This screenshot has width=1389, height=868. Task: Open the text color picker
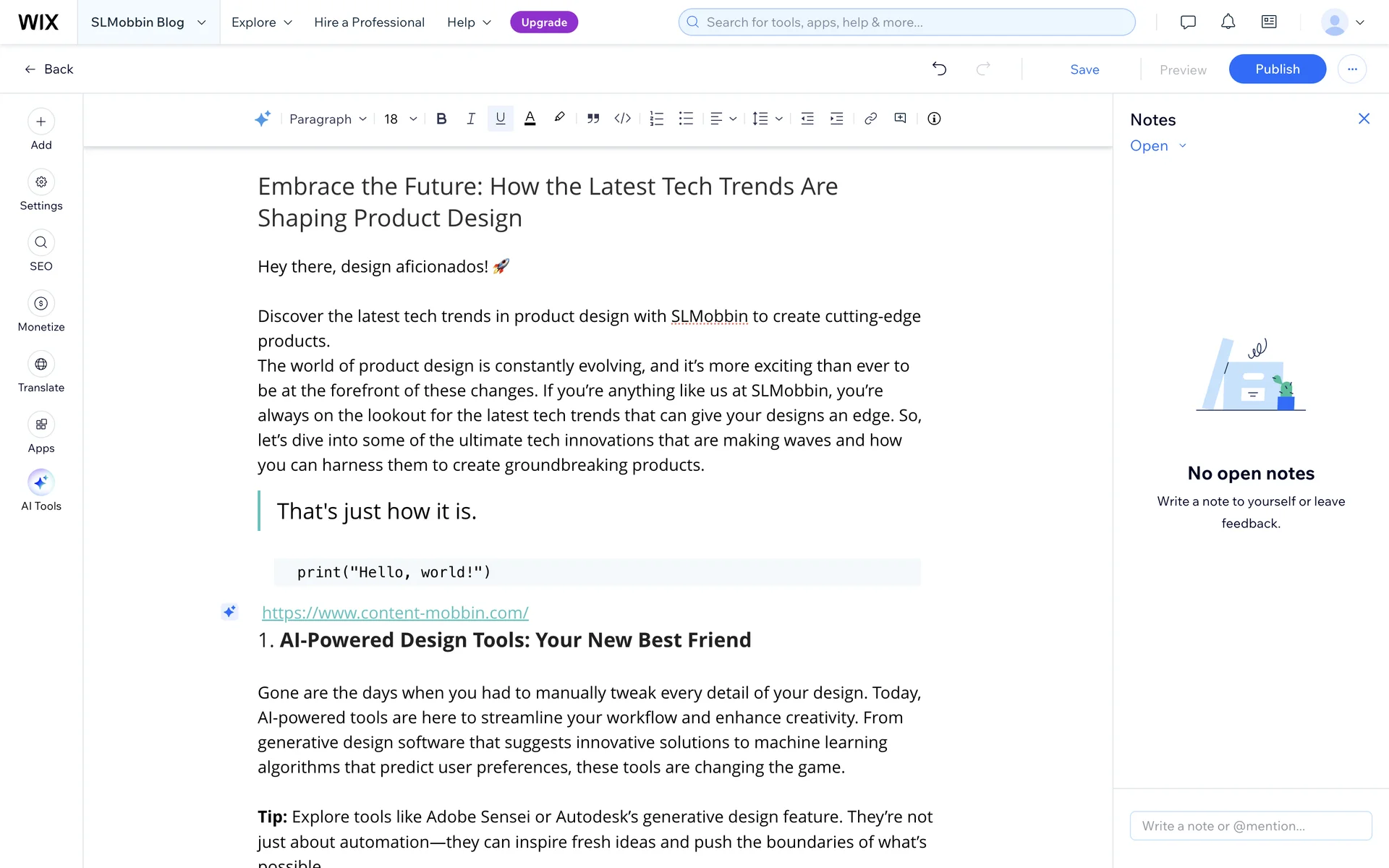[x=530, y=119]
